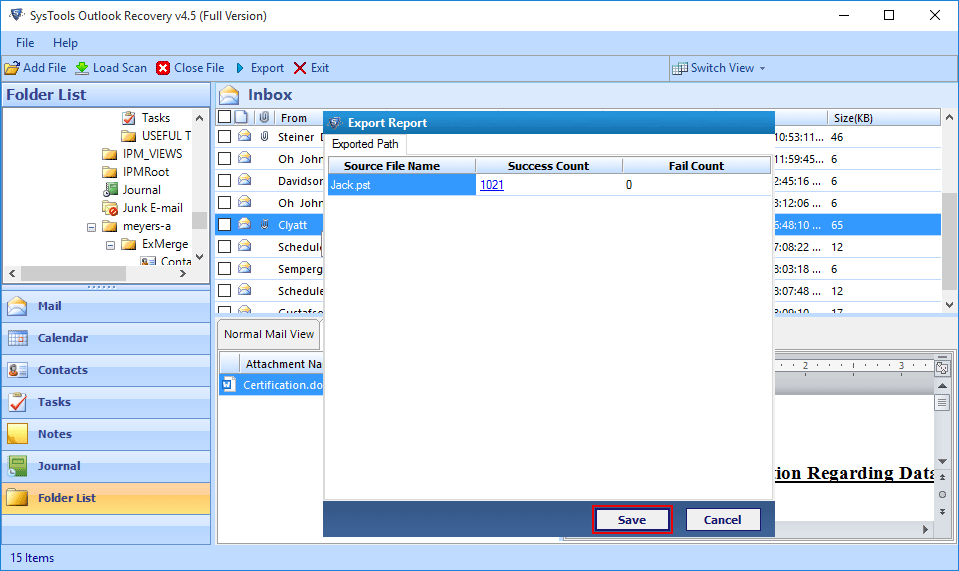
Task: Click the Source File Name column header
Action: [x=402, y=166]
